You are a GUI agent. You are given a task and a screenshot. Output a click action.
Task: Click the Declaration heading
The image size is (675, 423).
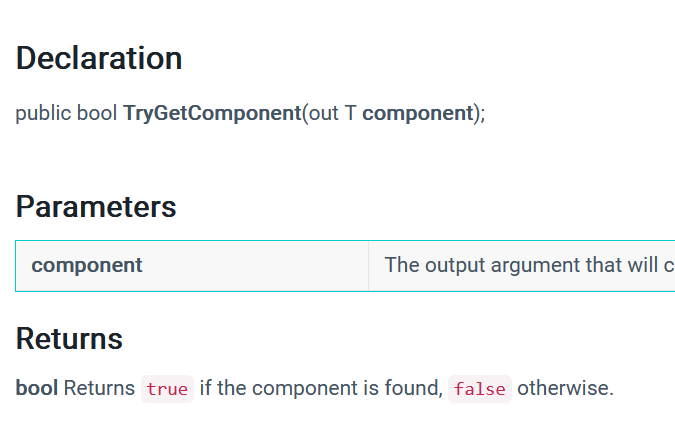(x=99, y=59)
